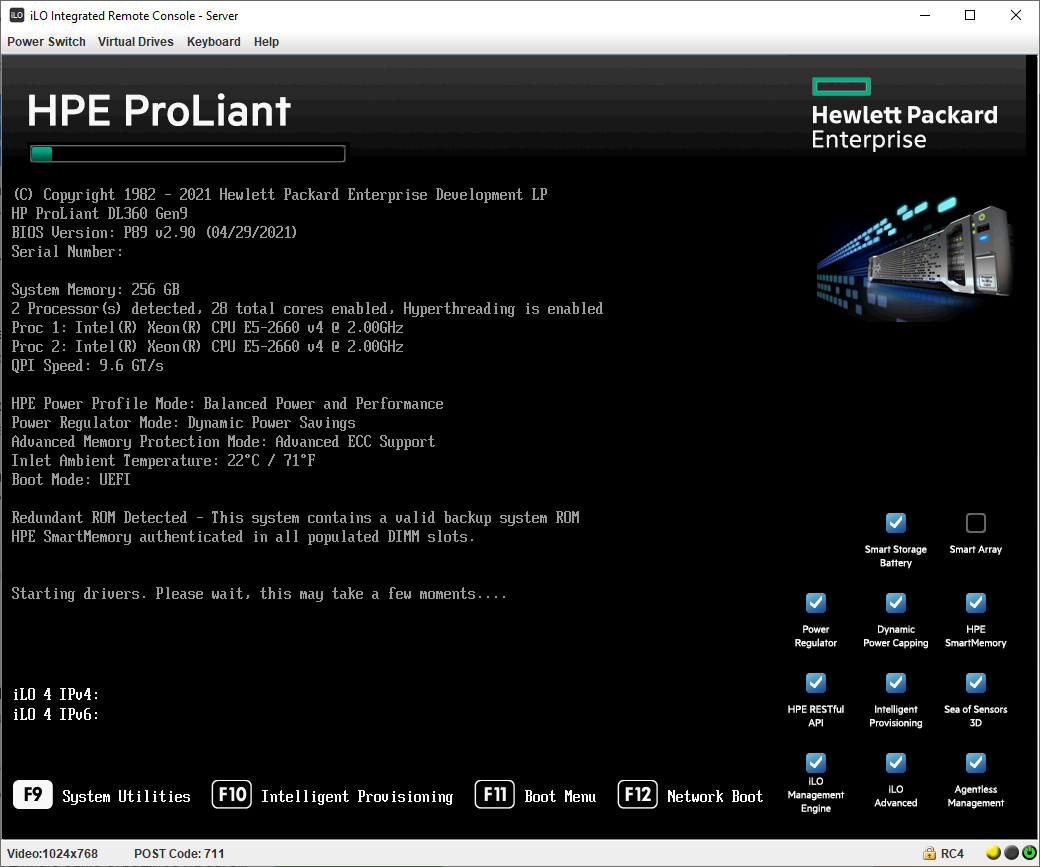Click the 'BIOS Version: P89 v2.90' line
The height and width of the screenshot is (867, 1040).
point(154,233)
